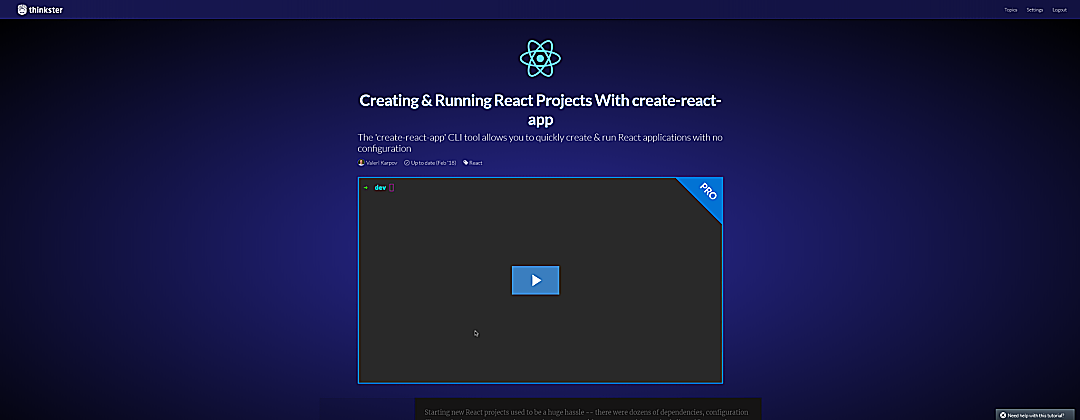
Task: Open the Topics menu link
Action: (1010, 10)
